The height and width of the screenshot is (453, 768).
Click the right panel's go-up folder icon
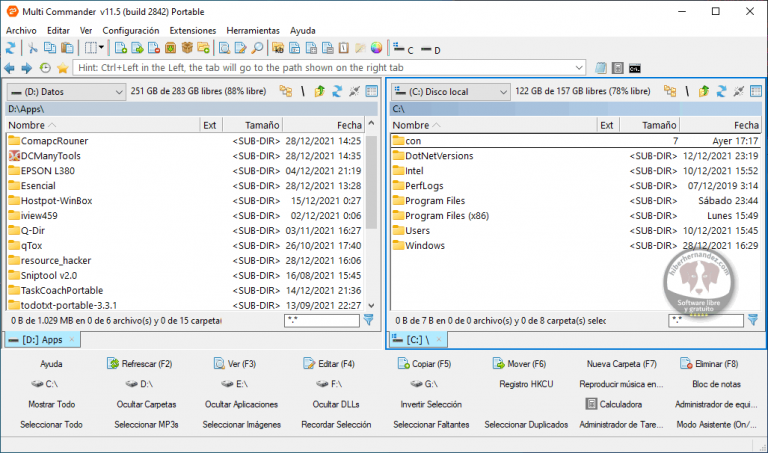tap(704, 91)
